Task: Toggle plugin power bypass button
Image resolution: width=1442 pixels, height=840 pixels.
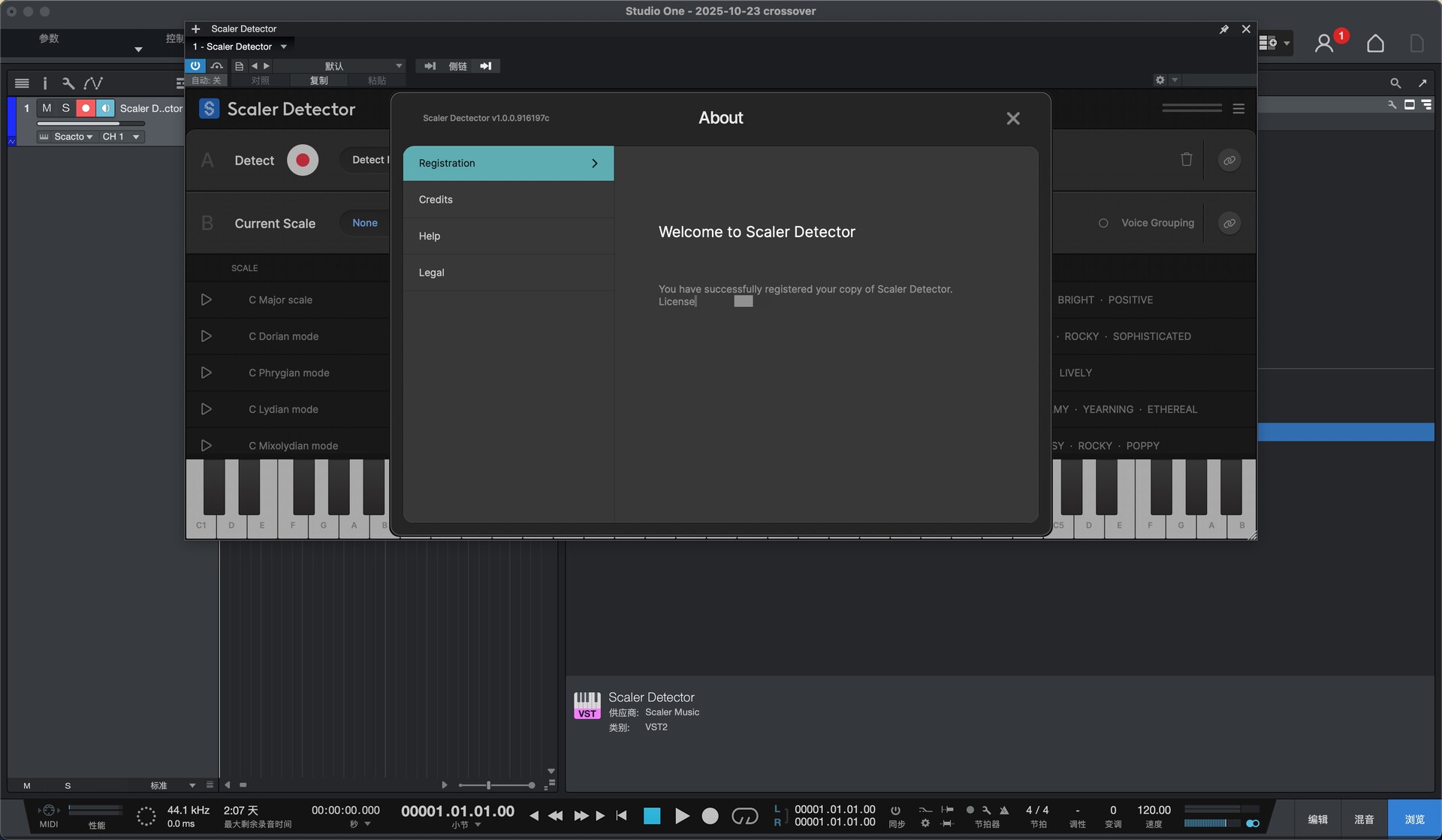Action: click(195, 66)
